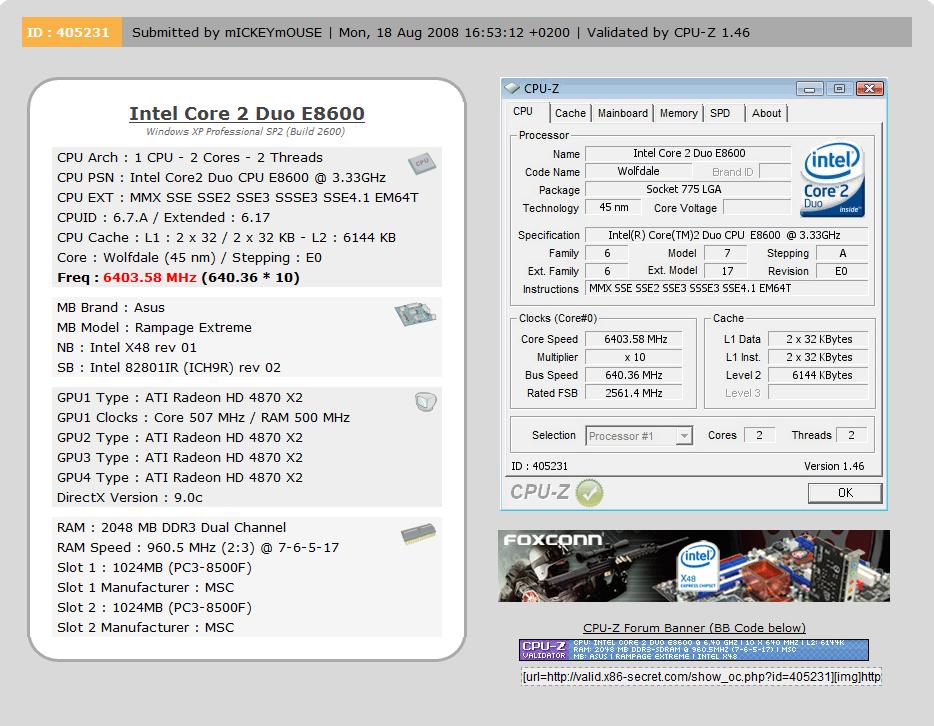Image resolution: width=934 pixels, height=726 pixels.
Task: Open the Mainboard tab
Action: [x=622, y=113]
